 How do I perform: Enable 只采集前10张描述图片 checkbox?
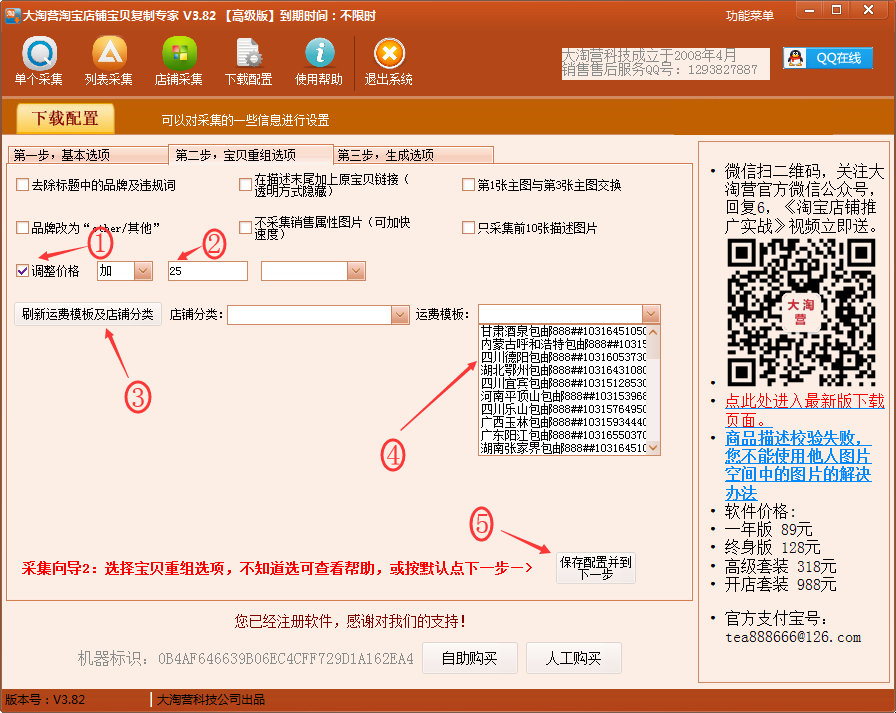[468, 227]
